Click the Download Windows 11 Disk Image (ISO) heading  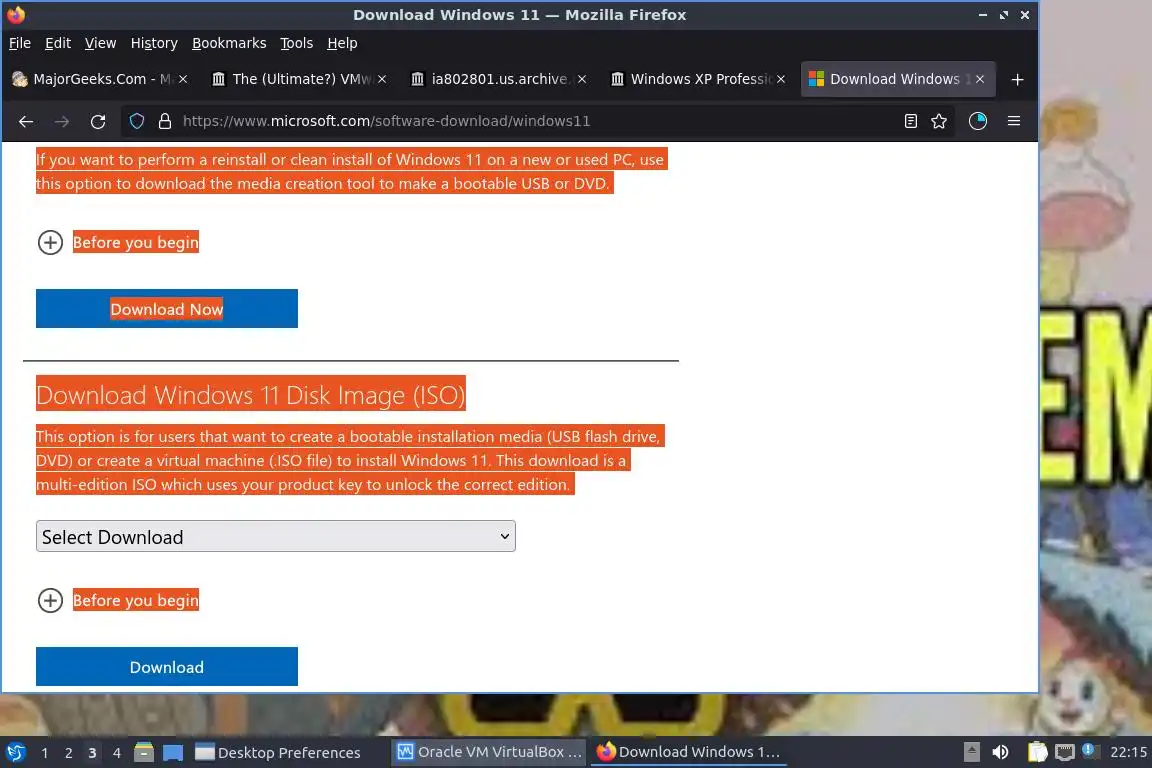pyautogui.click(x=251, y=395)
